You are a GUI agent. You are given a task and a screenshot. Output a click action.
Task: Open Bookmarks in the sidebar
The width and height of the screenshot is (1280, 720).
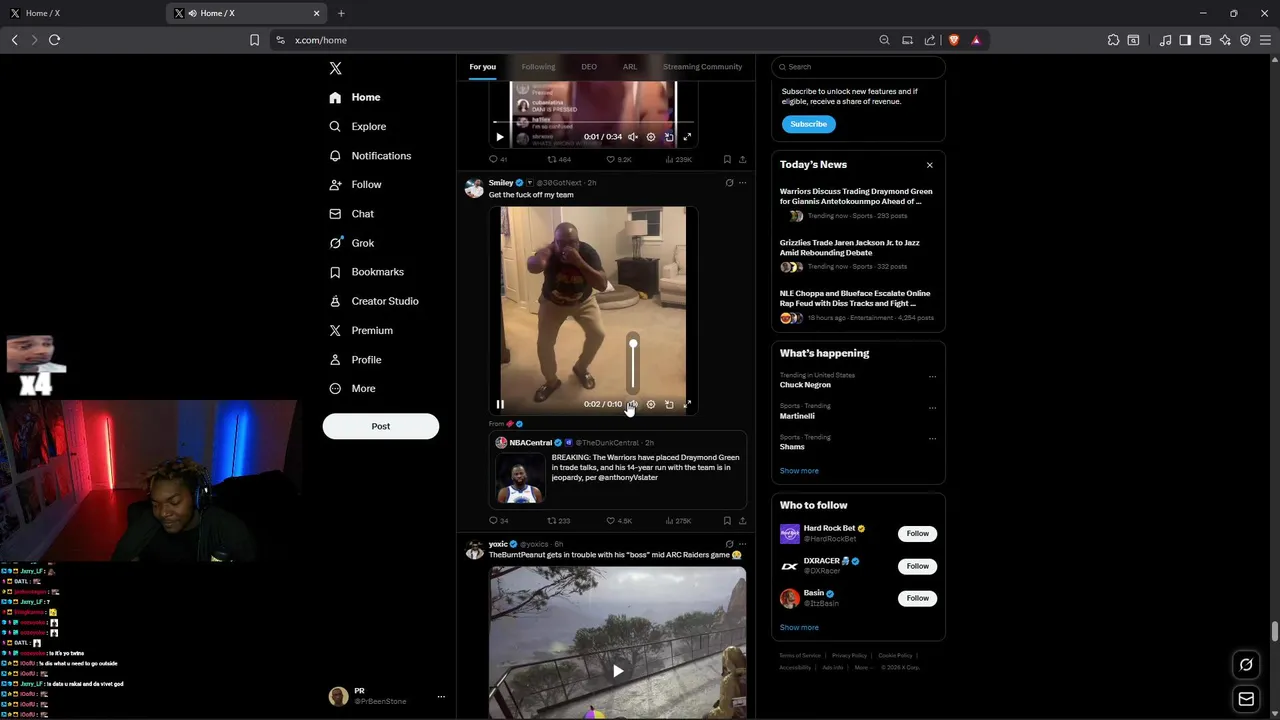366,272
